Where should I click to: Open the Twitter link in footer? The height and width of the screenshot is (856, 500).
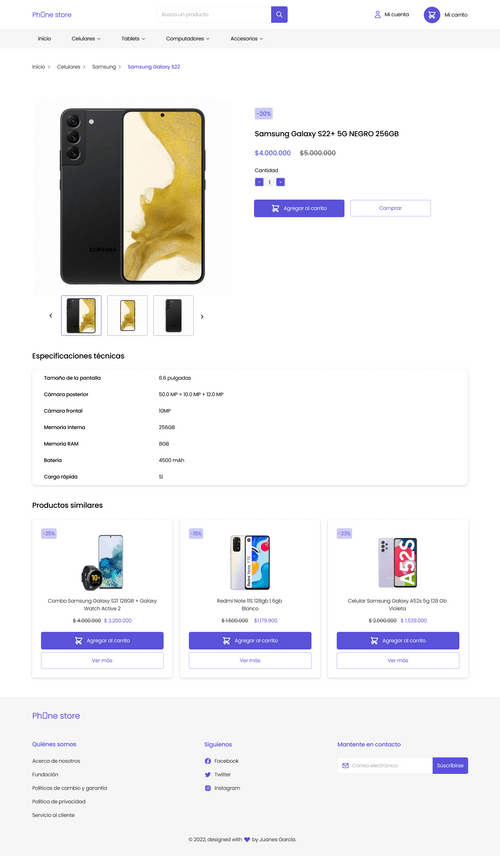tap(218, 774)
